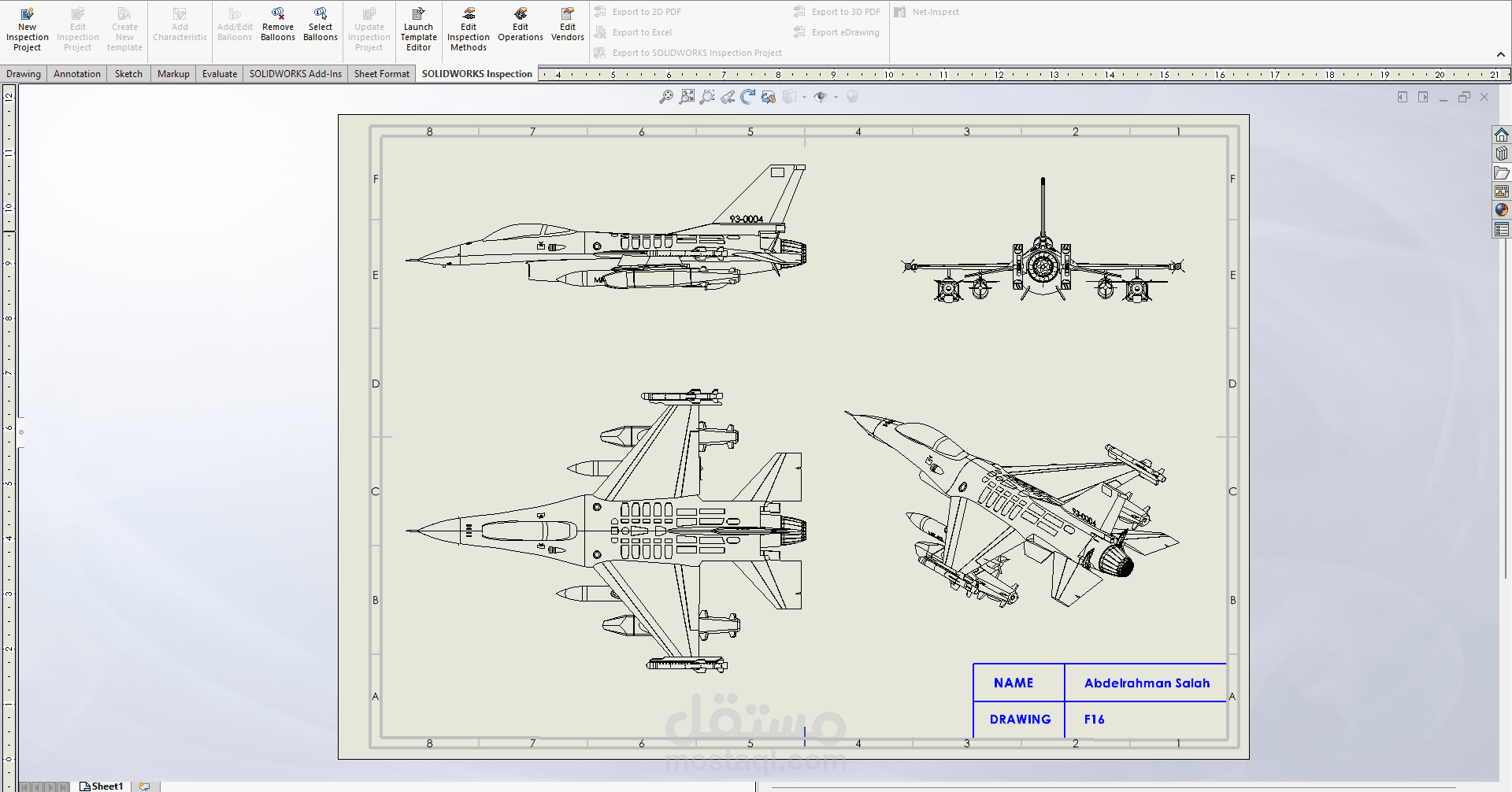This screenshot has height=792, width=1512.
Task: Open the SOLIDWORKS Add-Ins tab
Action: coord(295,74)
